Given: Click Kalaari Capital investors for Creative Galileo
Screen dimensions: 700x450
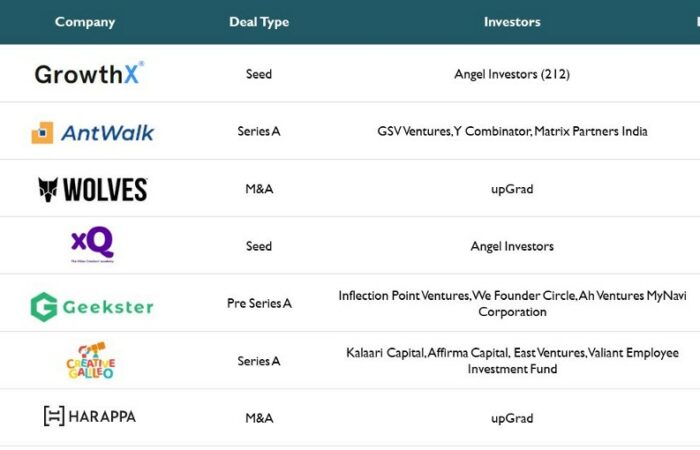Looking at the screenshot, I should pyautogui.click(x=512, y=361).
